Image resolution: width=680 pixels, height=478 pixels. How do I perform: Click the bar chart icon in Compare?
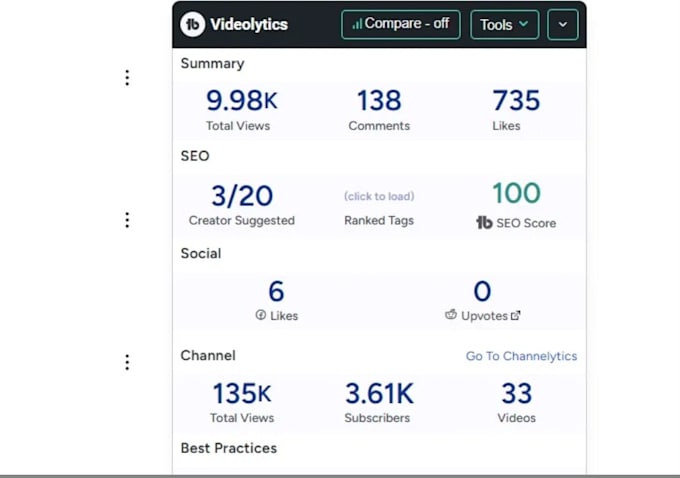357,24
